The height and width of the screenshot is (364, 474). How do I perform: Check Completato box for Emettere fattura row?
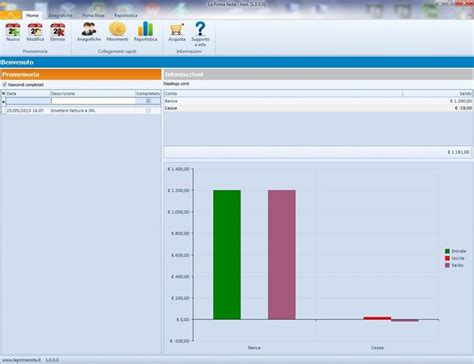click(x=148, y=110)
